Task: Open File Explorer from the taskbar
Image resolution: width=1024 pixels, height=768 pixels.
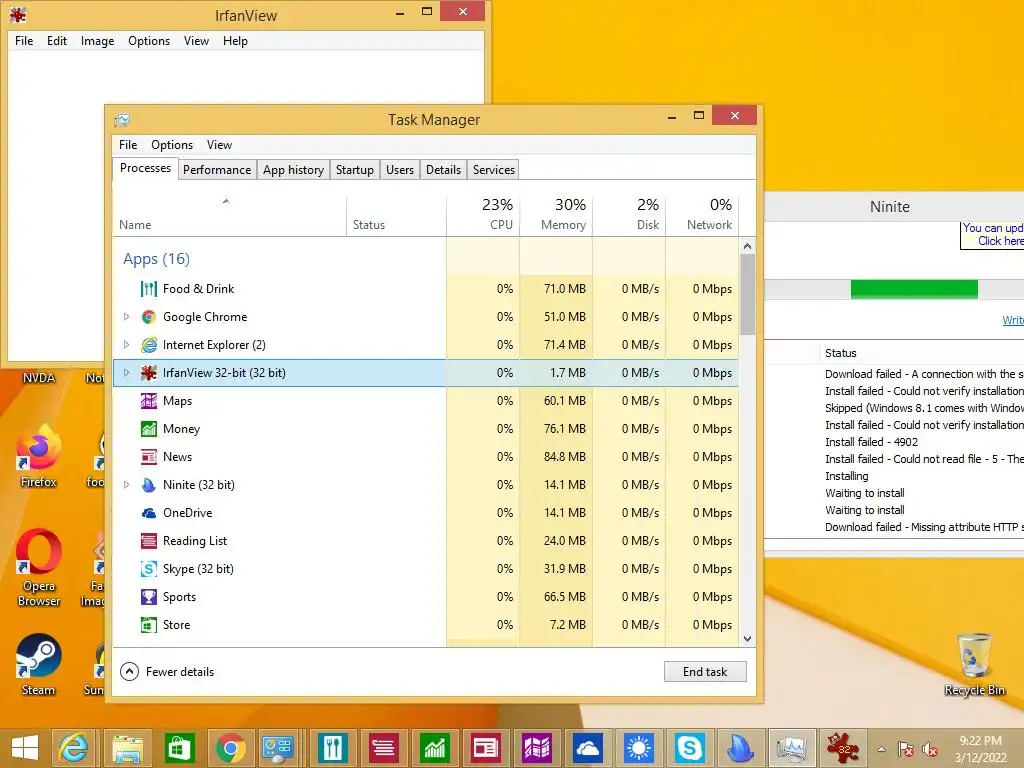Action: (x=127, y=748)
